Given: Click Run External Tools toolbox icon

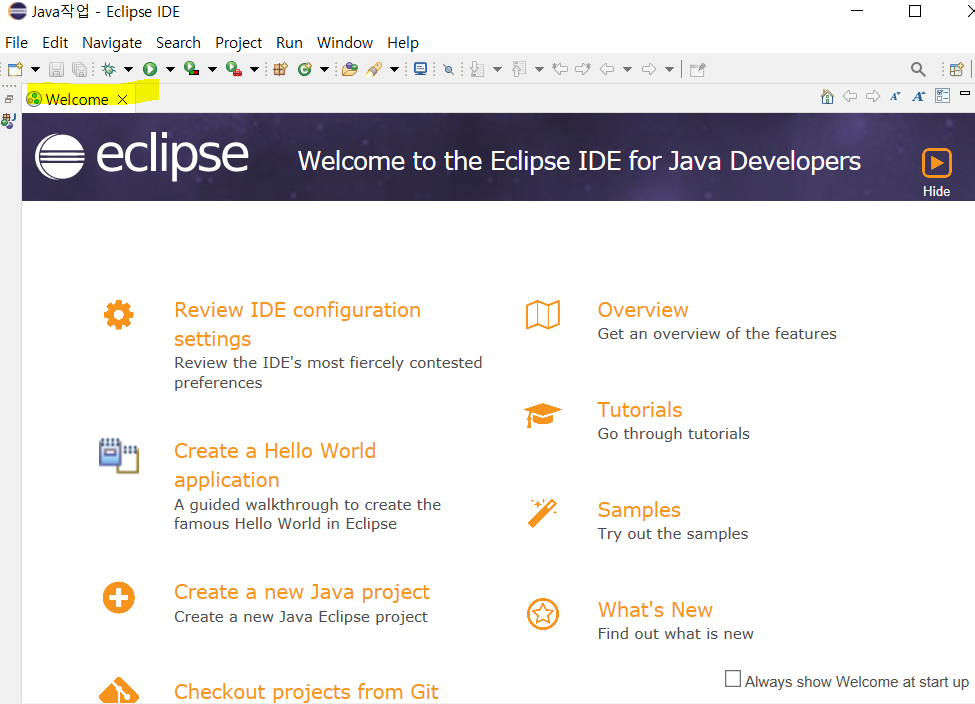Looking at the screenshot, I should tap(234, 69).
